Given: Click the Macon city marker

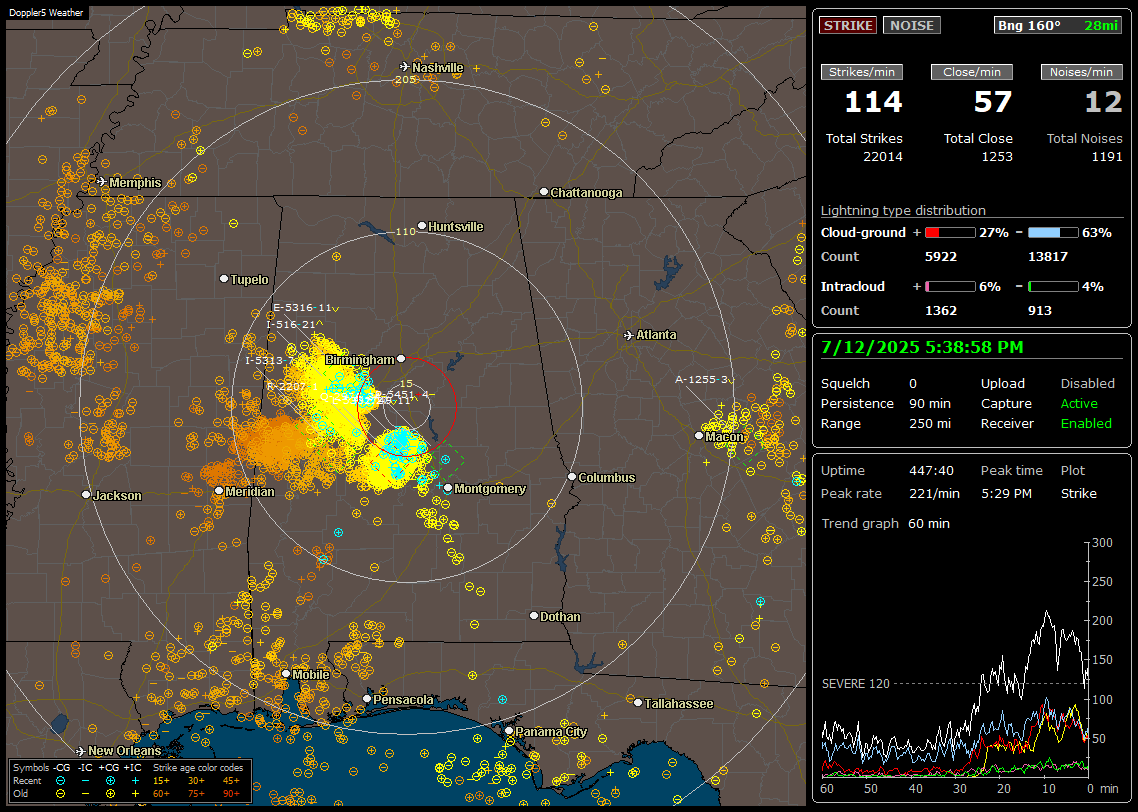Looking at the screenshot, I should pos(699,435).
